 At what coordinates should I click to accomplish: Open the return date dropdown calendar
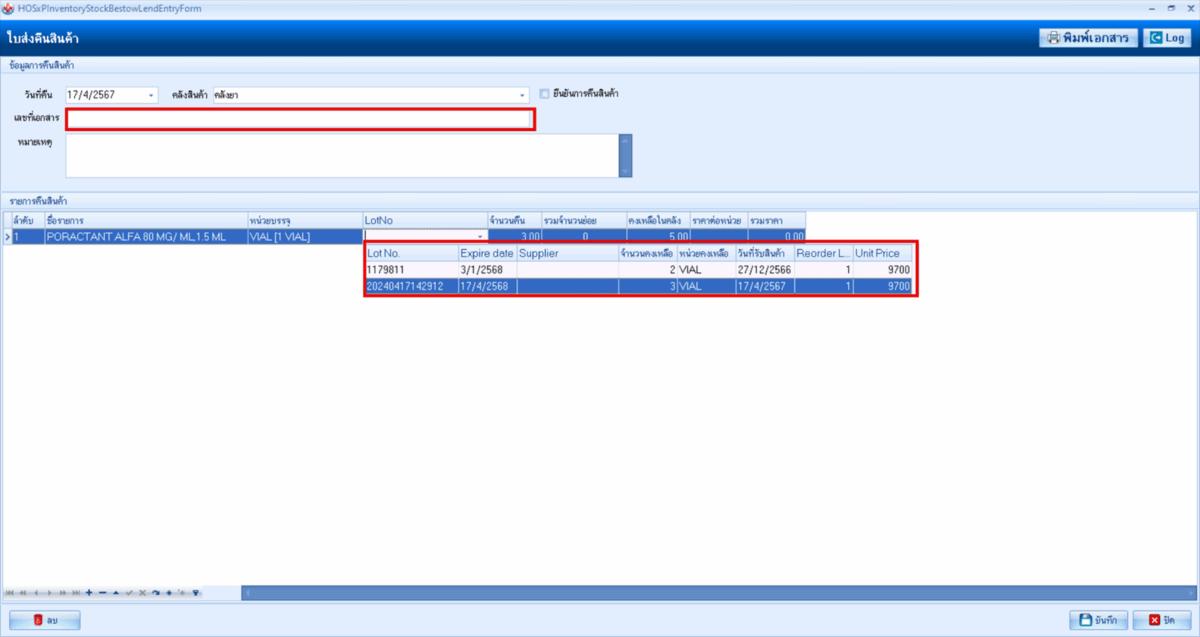(x=151, y=95)
